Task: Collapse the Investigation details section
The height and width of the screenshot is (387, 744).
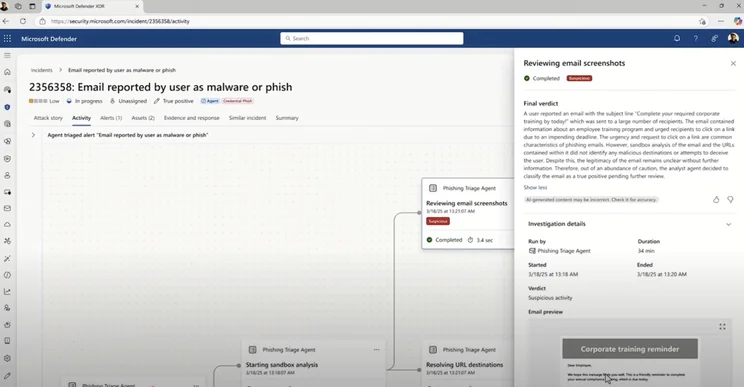Action: click(x=728, y=224)
